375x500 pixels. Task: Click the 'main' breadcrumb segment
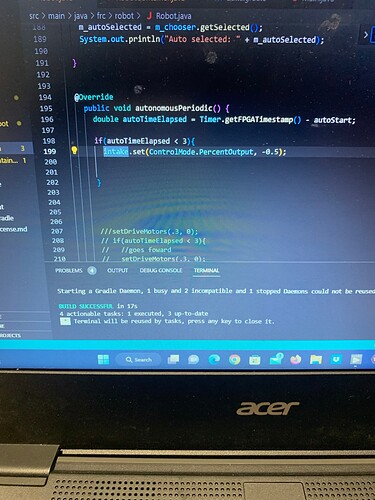click(56, 16)
